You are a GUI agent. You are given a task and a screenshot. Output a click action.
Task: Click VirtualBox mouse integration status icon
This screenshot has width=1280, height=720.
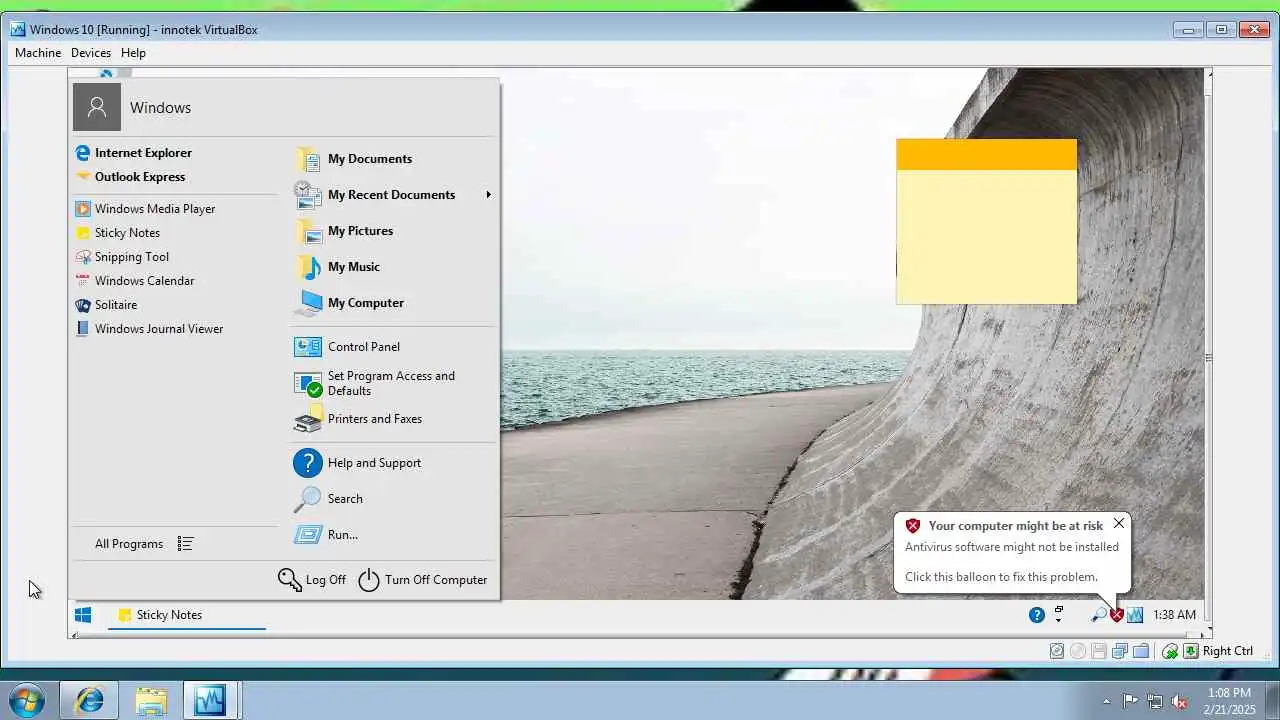(x=1170, y=651)
